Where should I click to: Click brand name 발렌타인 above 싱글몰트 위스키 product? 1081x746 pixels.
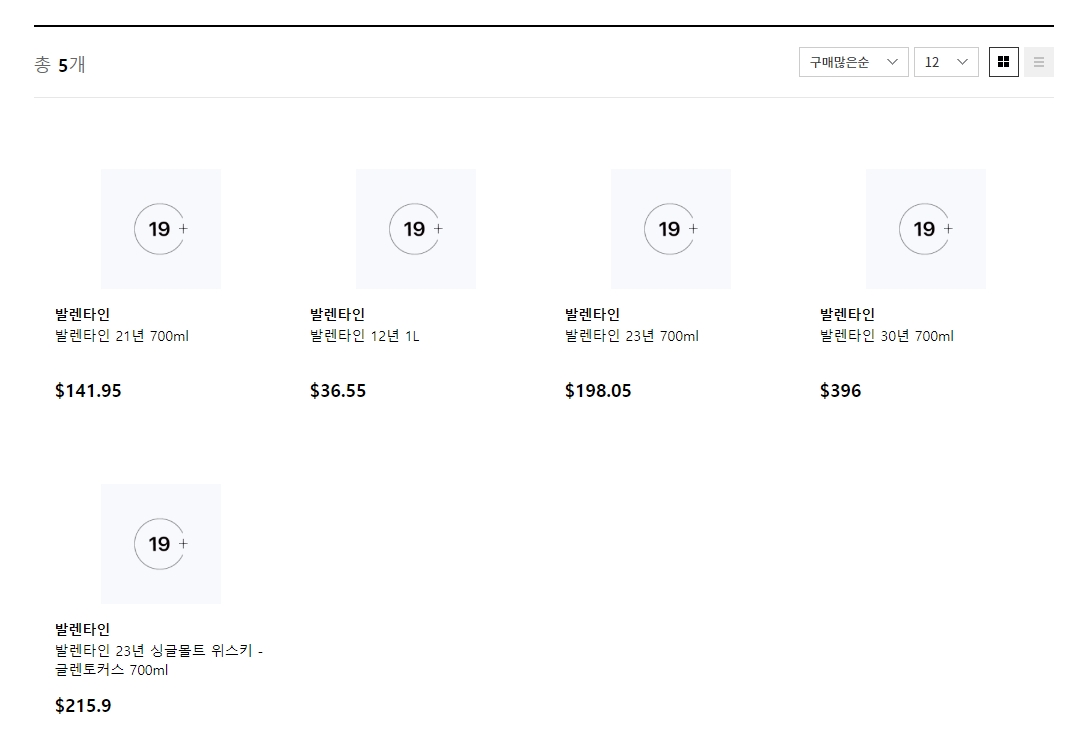pos(83,629)
